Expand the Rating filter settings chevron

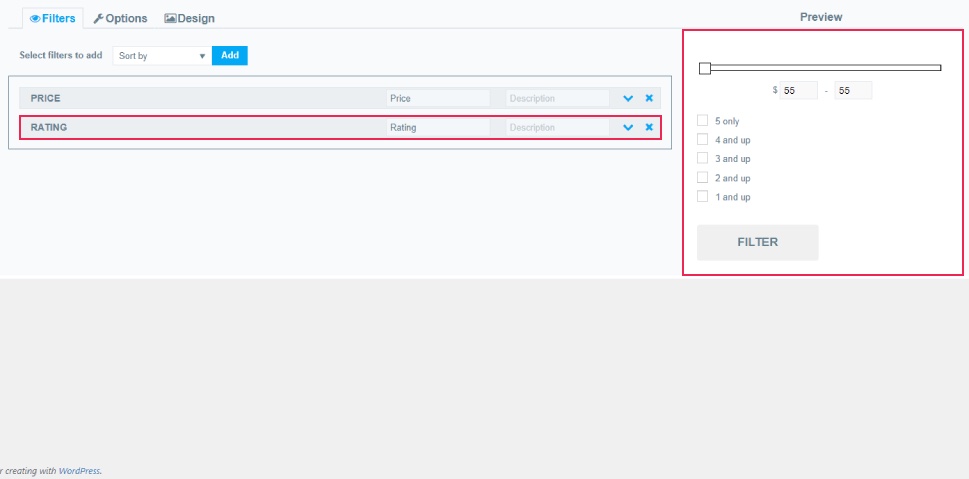[x=628, y=127]
